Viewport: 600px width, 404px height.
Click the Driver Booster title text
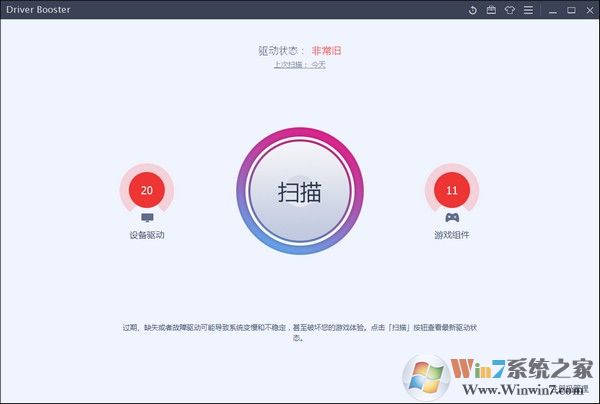pos(38,10)
